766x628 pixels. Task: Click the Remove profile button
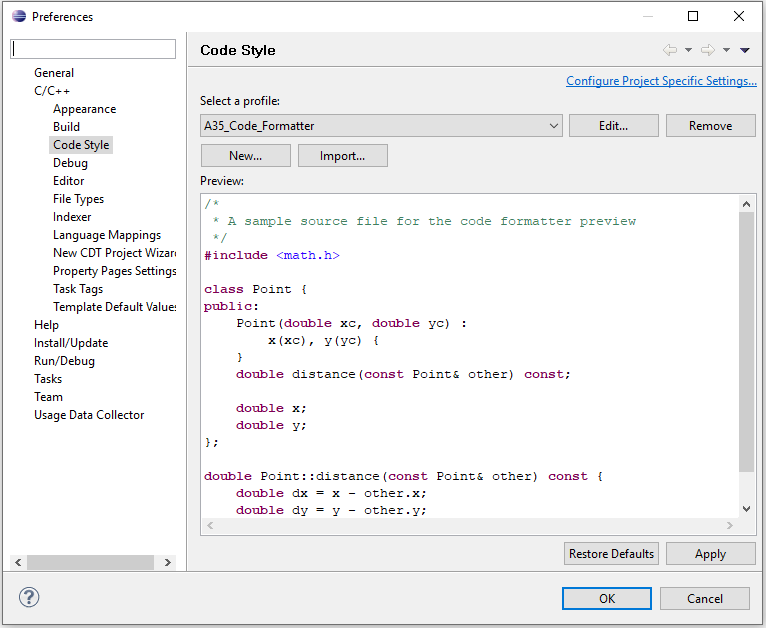tap(710, 126)
